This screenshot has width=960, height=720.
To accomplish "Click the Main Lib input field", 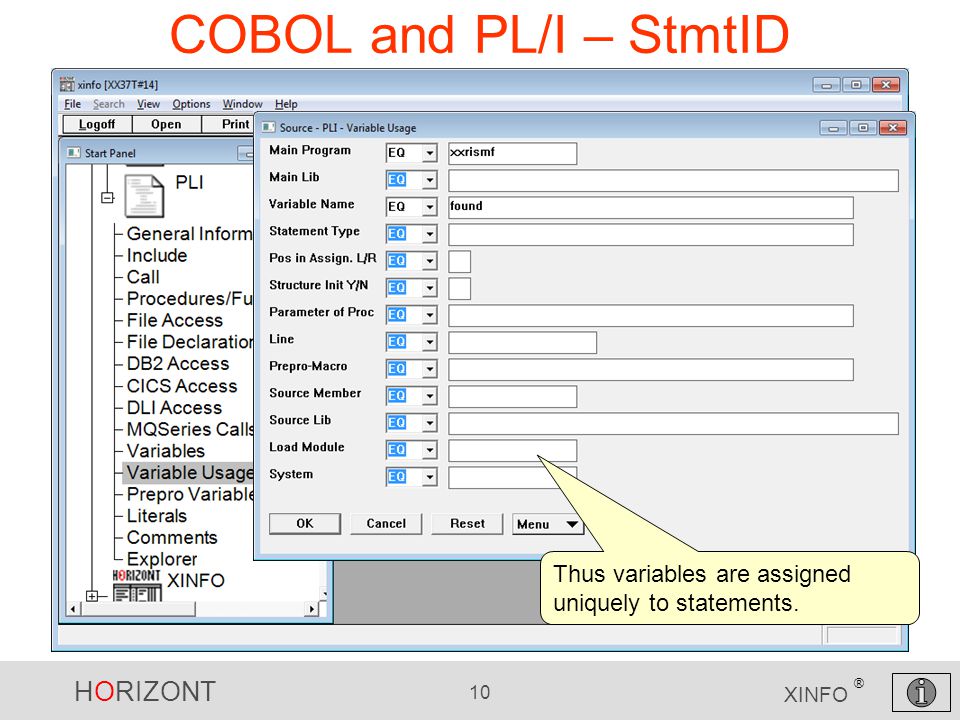I will pos(673,180).
